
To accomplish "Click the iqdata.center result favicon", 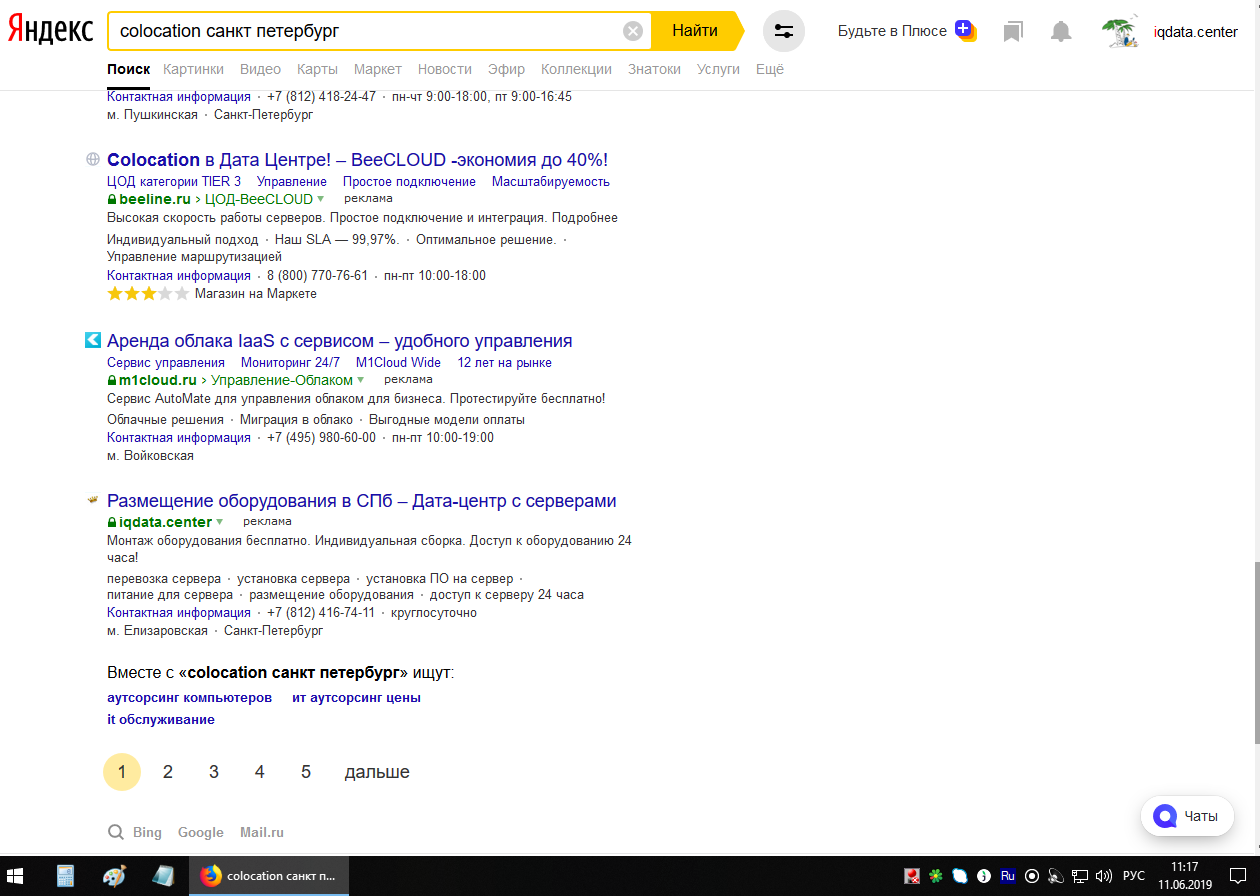I will pyautogui.click(x=93, y=500).
